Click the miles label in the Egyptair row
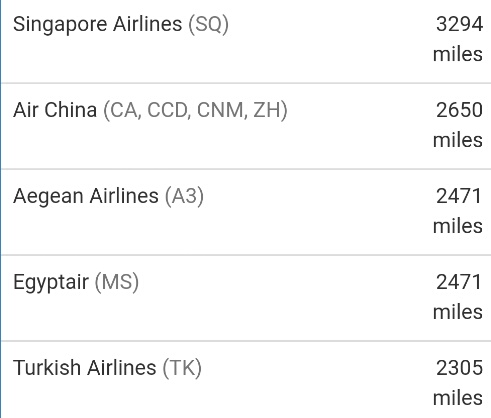 (458, 312)
